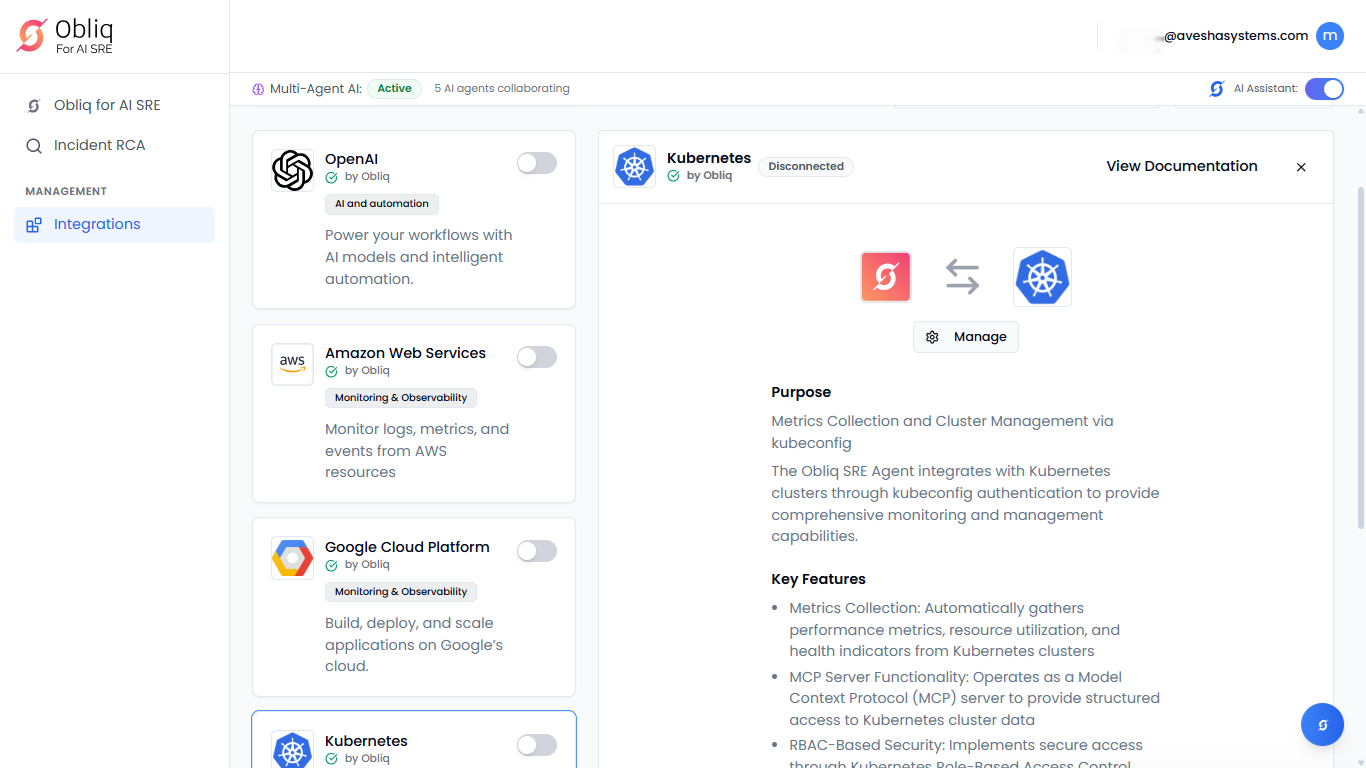The image size is (1366, 768).
Task: Disable the AI Assistant switch
Action: coord(1324,89)
